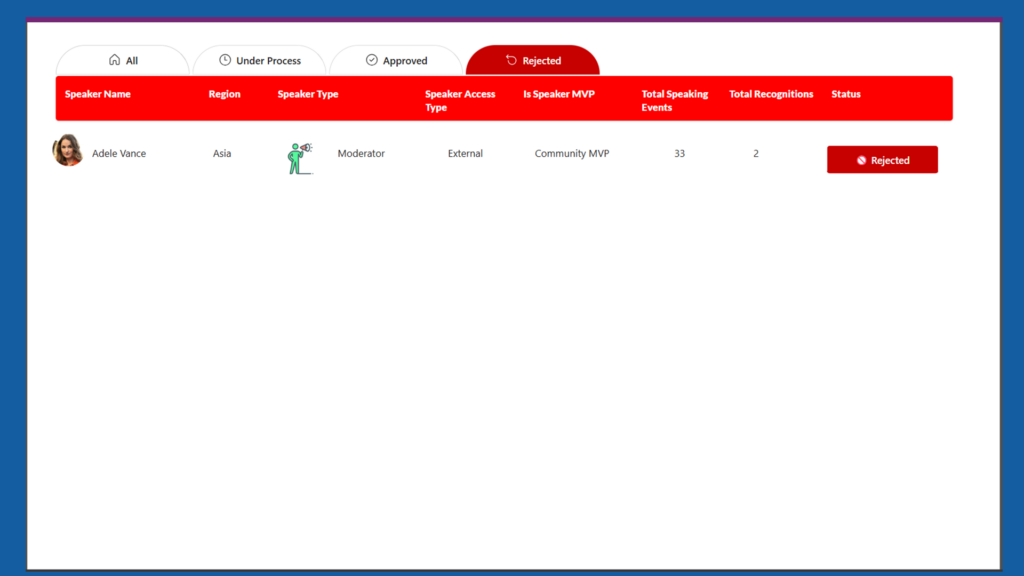Screen dimensions: 1024x576
Task: Click the Status column header
Action: 846,94
